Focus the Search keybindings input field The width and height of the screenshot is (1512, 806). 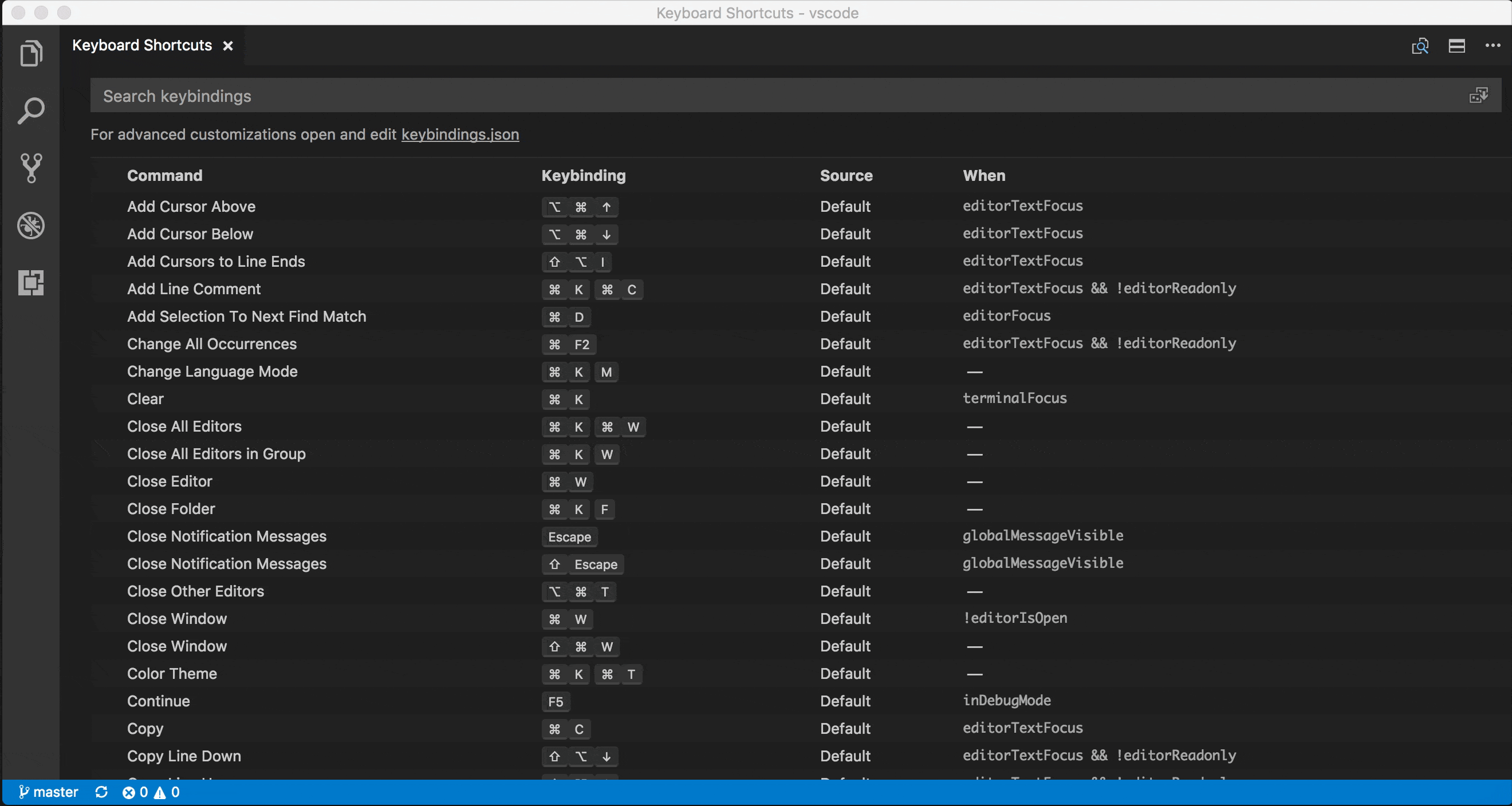click(411, 96)
